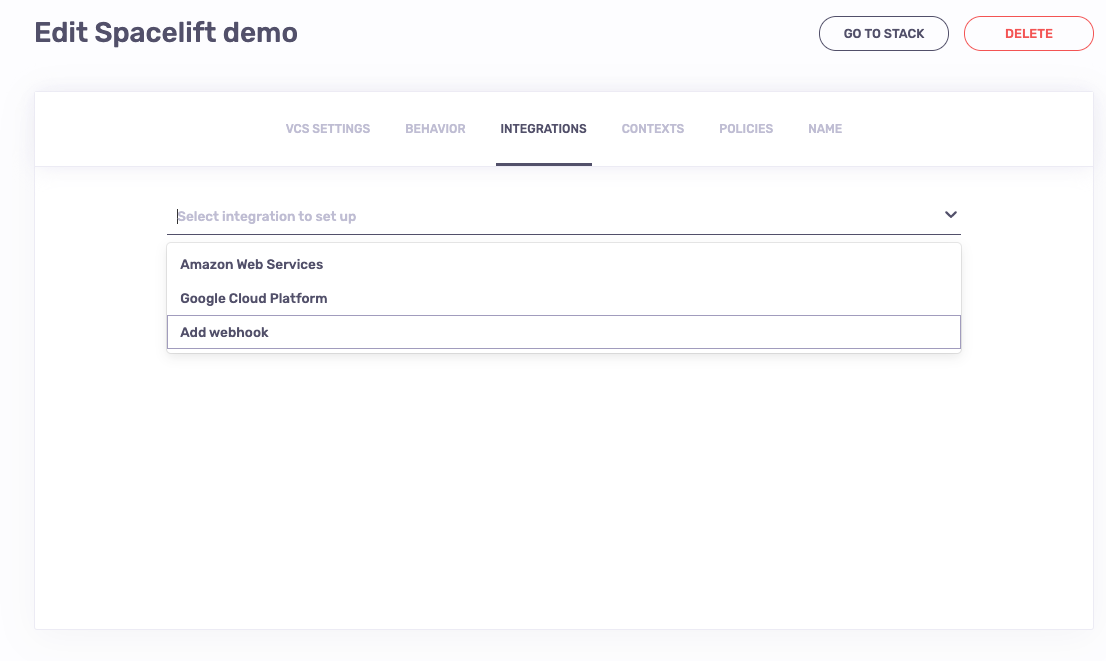Expand the integration dropdown chevron arrow

pyautogui.click(x=950, y=215)
